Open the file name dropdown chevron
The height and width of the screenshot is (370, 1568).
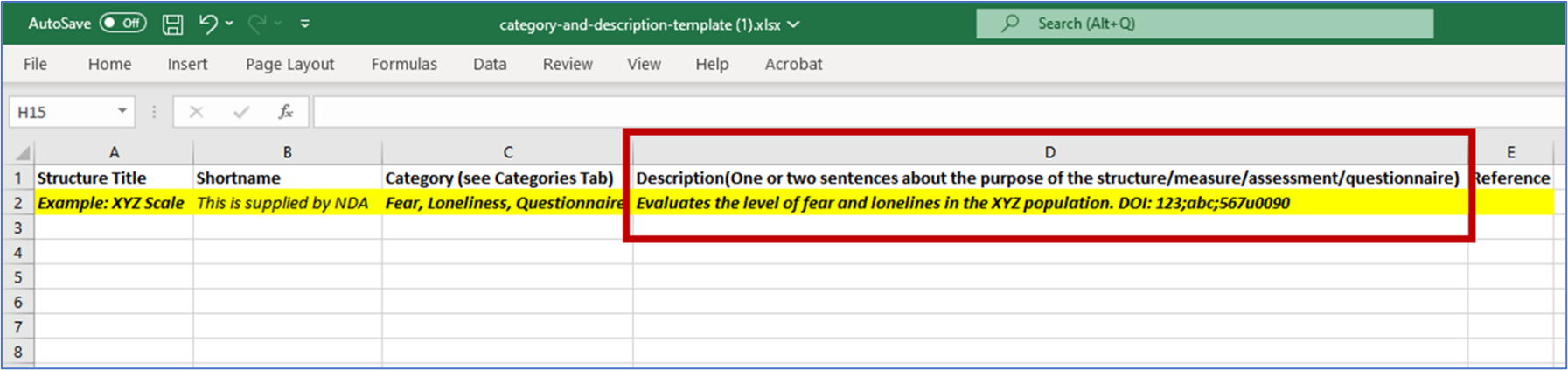point(794,24)
